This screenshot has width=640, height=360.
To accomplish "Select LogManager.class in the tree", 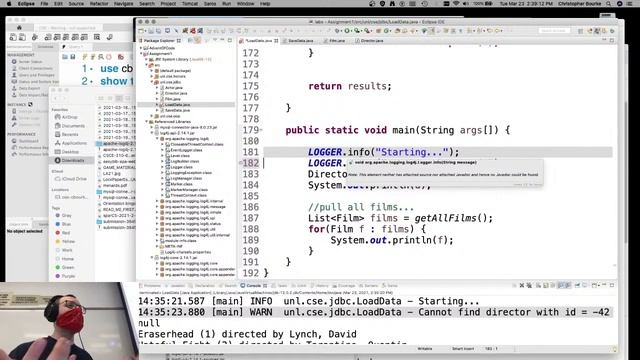I will click(186, 178).
